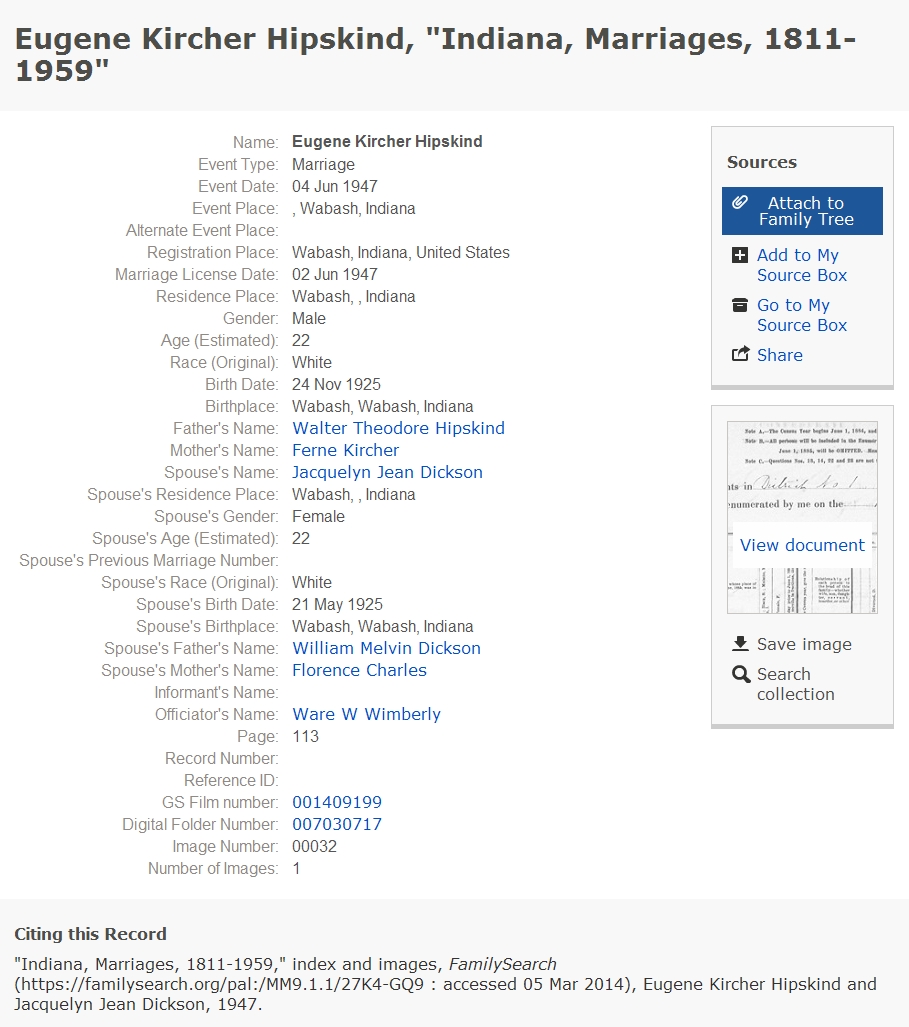Click the magnifying glass search icon
The image size is (909, 1027).
(x=741, y=674)
